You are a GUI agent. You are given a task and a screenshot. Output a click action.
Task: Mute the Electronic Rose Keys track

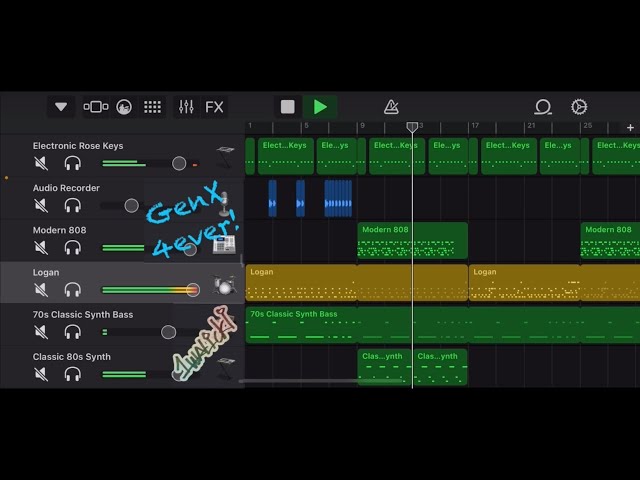click(x=41, y=164)
